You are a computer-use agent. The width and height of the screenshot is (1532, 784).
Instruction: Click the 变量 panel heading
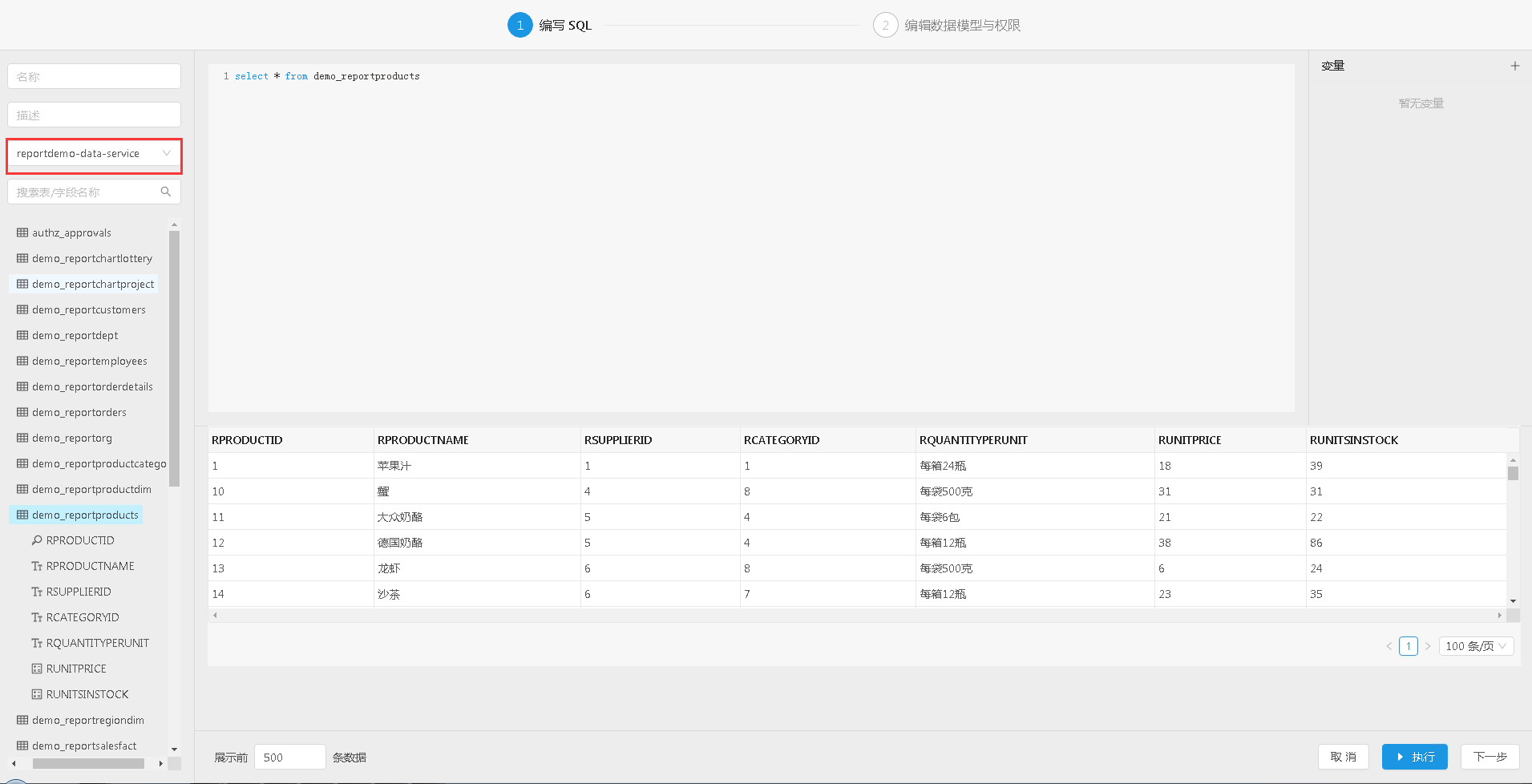click(1332, 66)
